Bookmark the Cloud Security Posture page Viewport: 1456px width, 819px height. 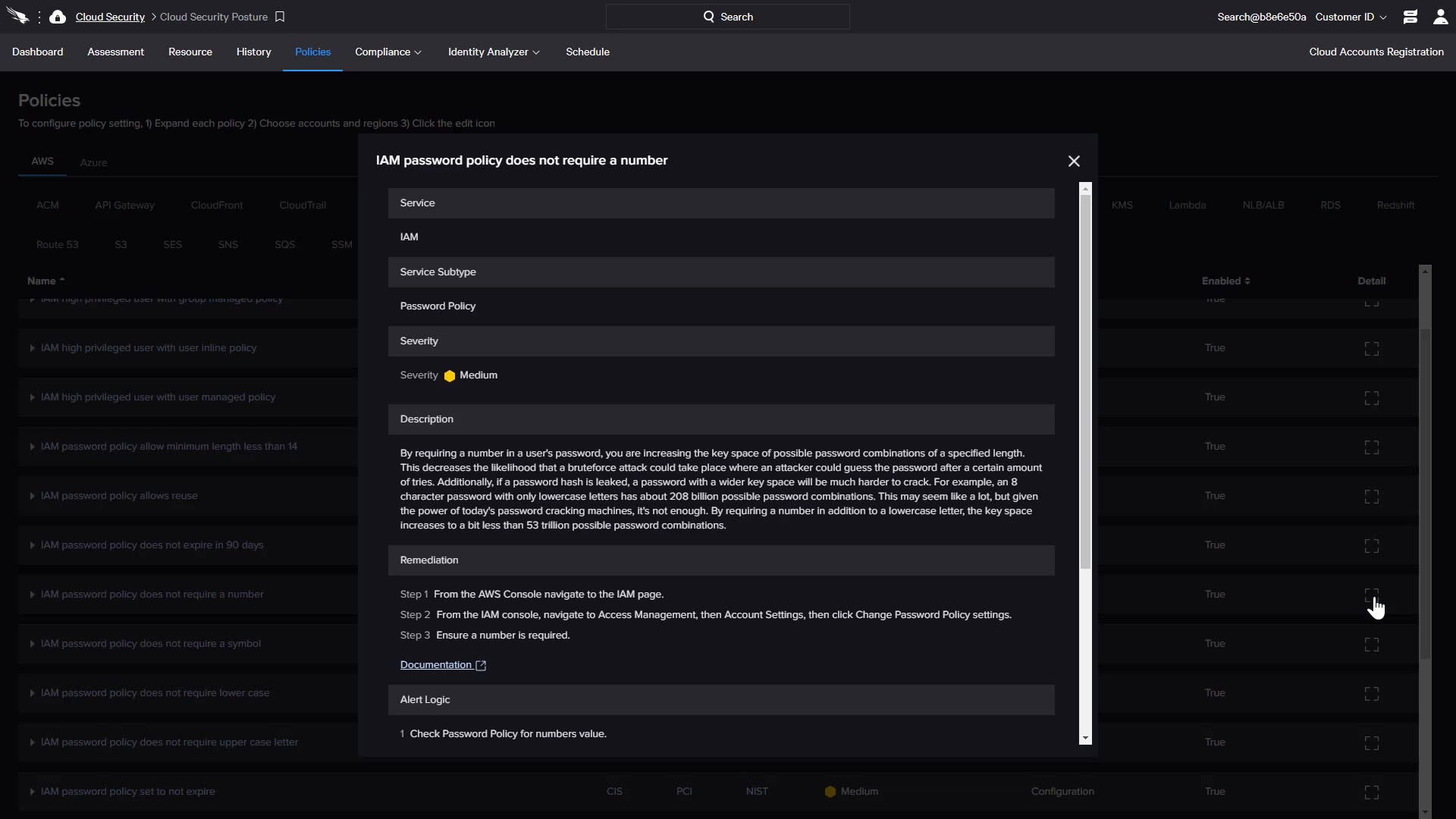[x=280, y=17]
